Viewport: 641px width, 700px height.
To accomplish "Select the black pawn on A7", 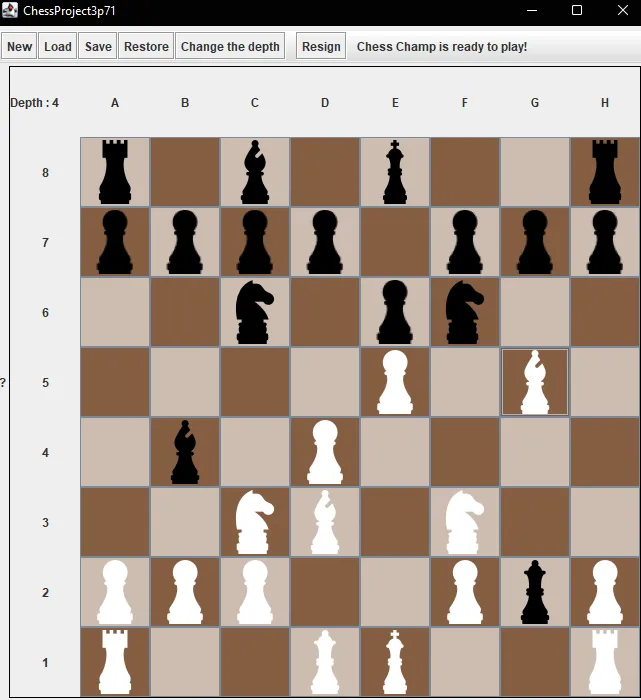I will tap(115, 242).
